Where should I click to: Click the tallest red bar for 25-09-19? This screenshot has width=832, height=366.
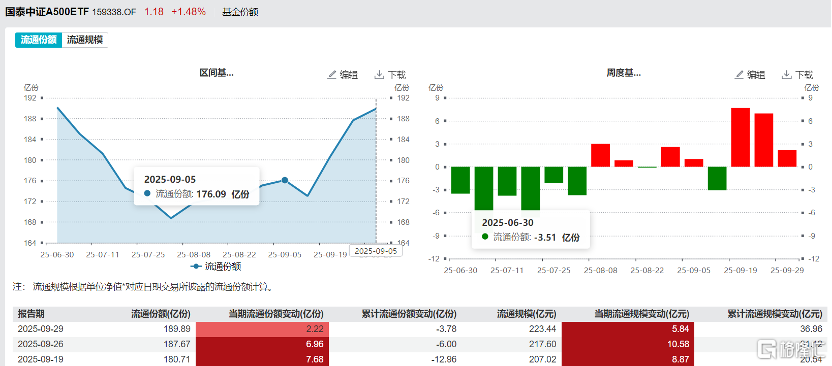[740, 137]
